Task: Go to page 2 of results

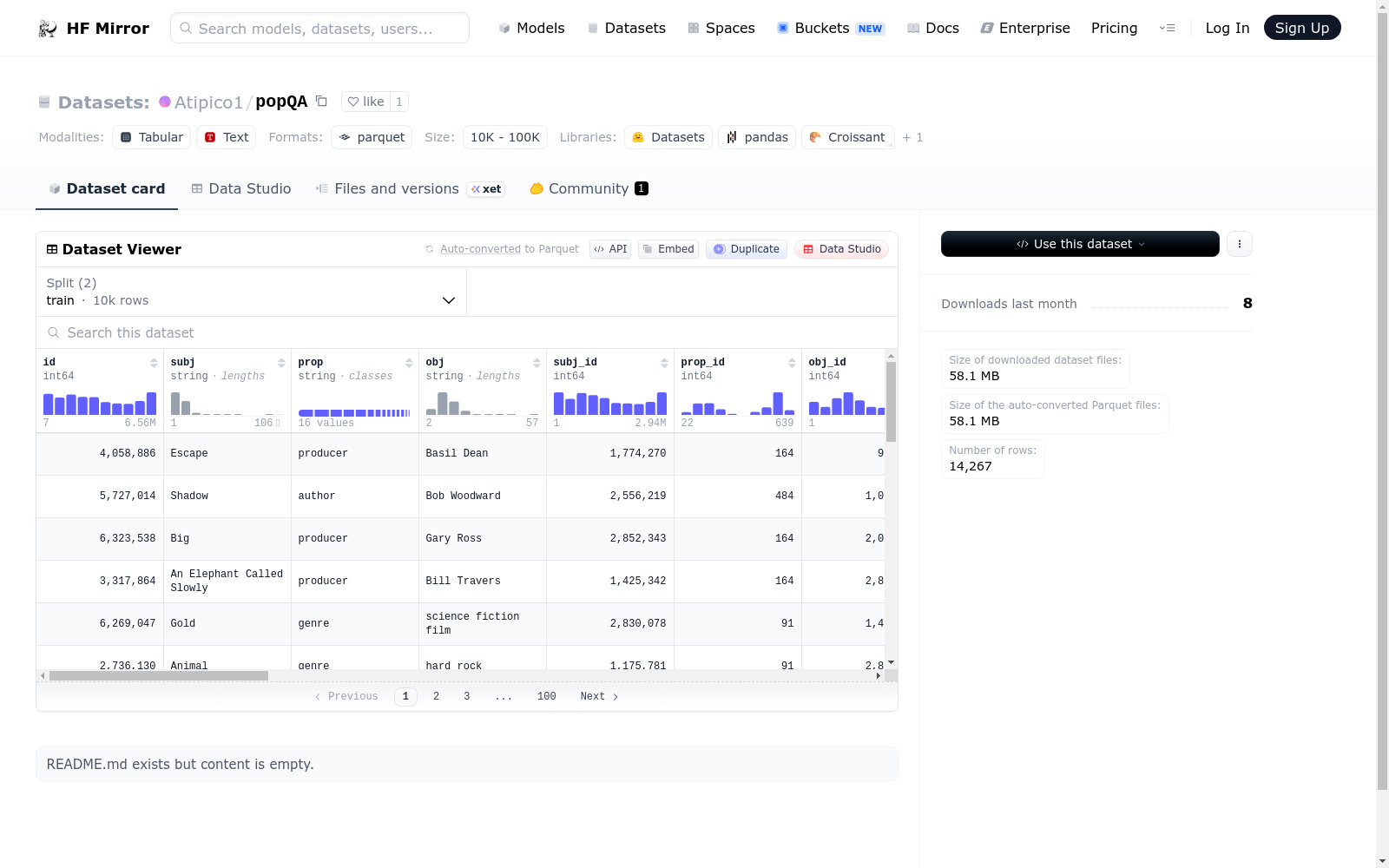Action: pyautogui.click(x=436, y=696)
